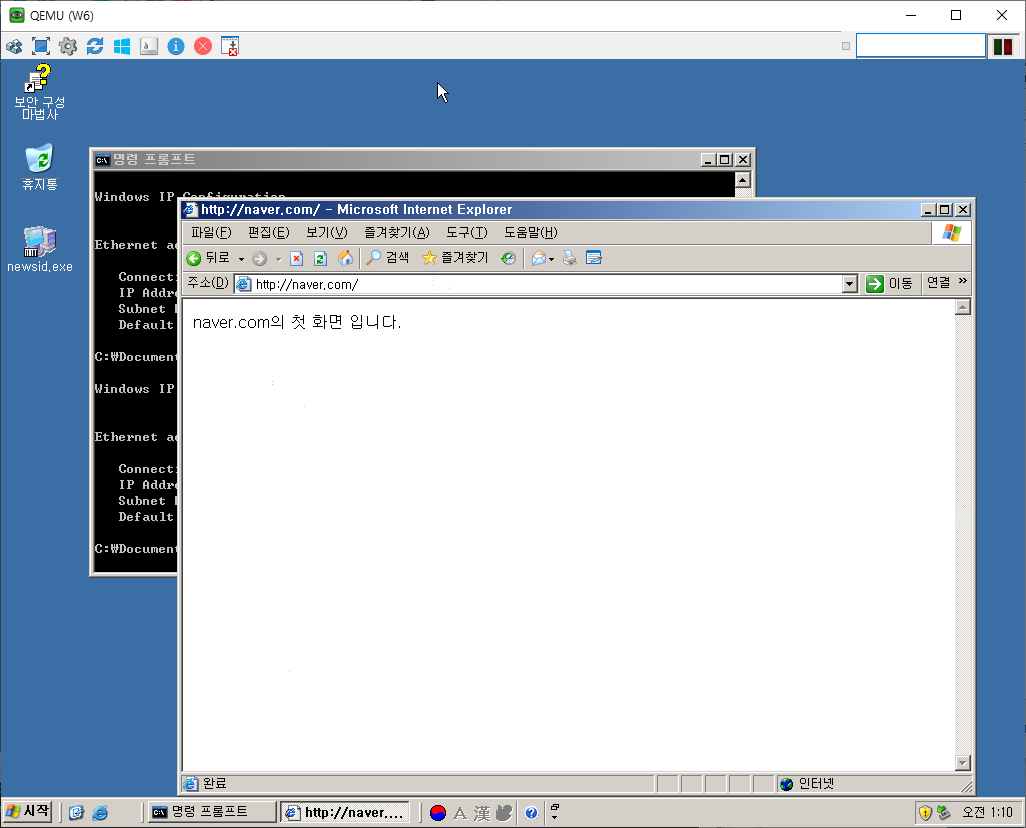The image size is (1026, 828).
Task: Switch to 명령 프롬프트 taskbar button
Action: coord(212,812)
